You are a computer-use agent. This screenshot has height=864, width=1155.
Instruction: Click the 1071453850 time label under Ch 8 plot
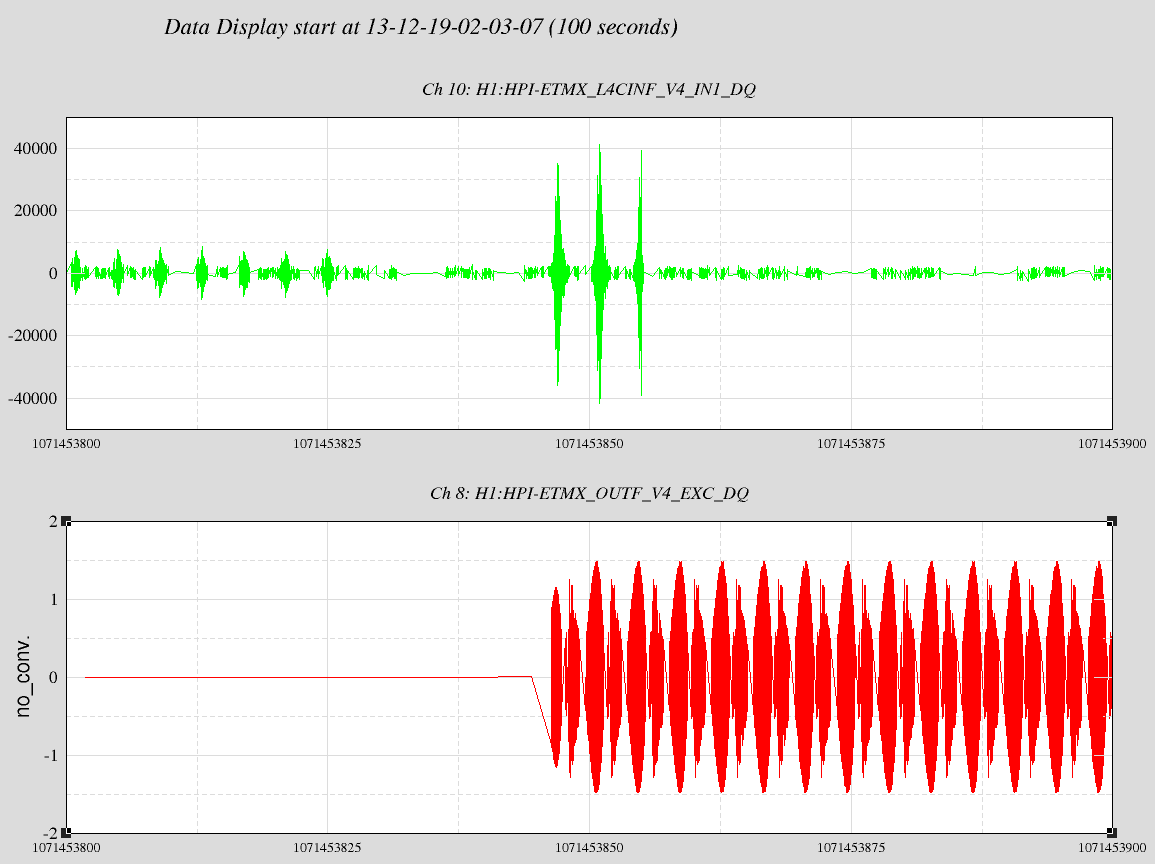(x=589, y=847)
